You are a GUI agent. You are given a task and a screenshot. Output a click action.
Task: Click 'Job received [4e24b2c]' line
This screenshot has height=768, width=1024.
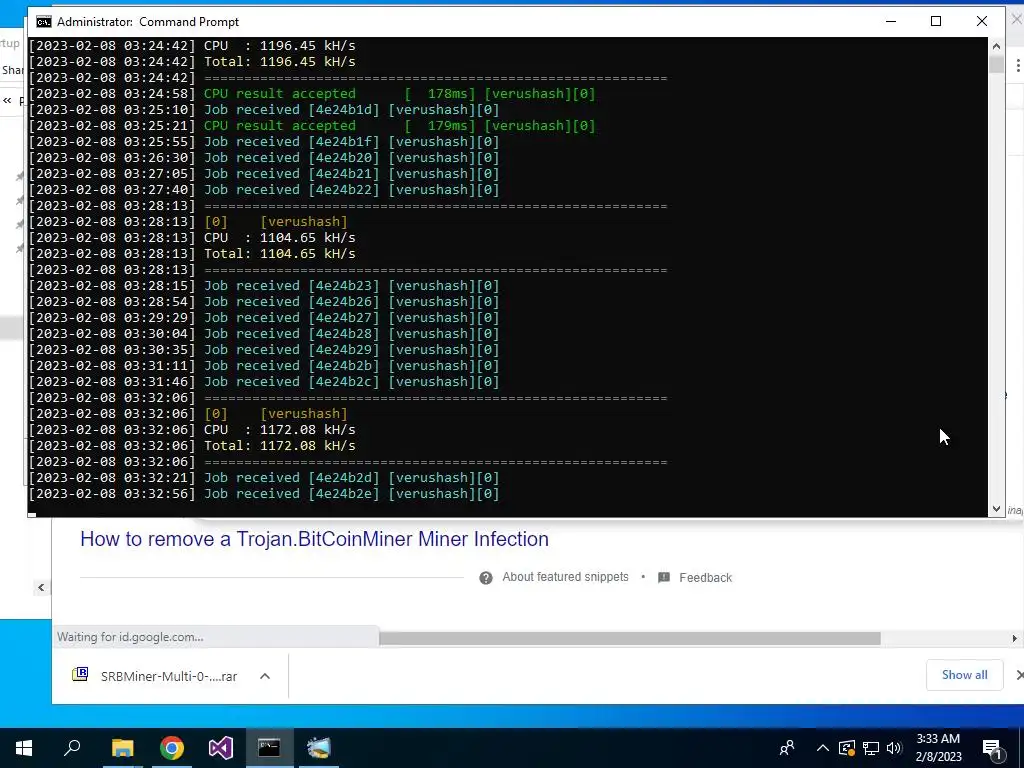coord(351,381)
